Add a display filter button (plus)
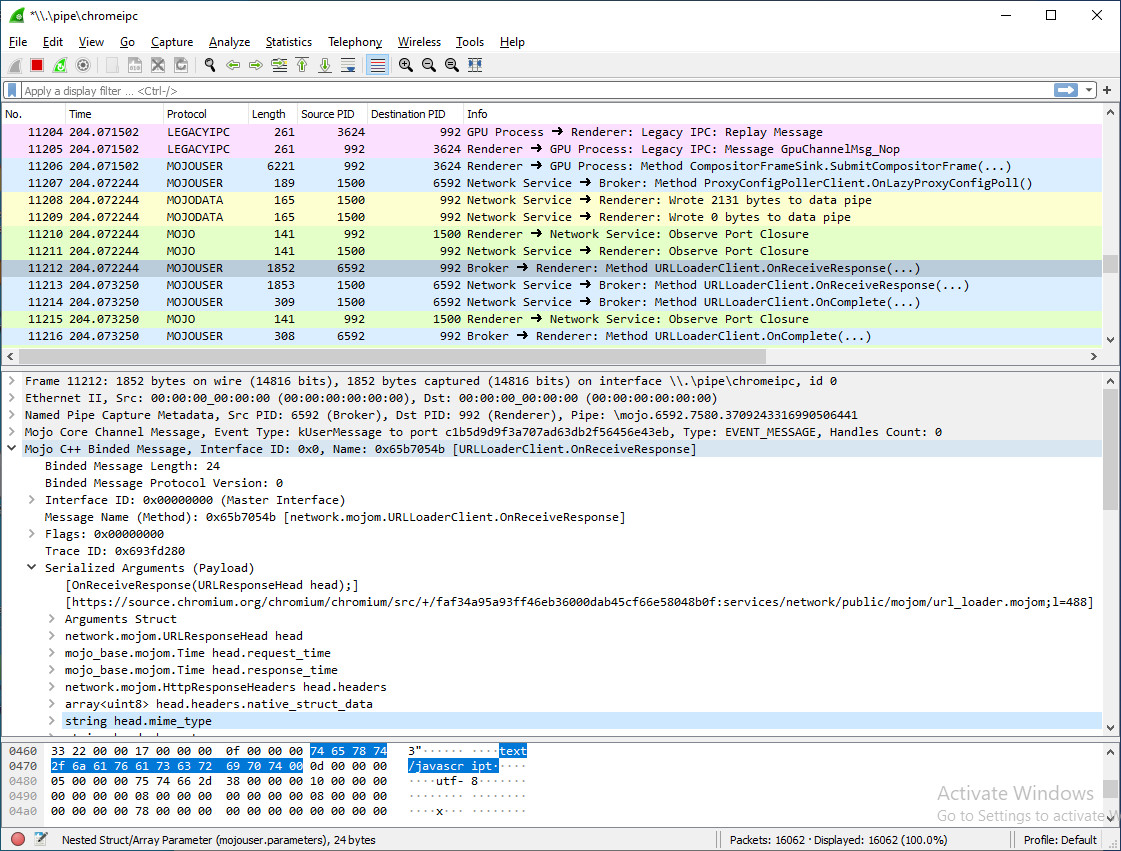1121x851 pixels. point(1107,90)
